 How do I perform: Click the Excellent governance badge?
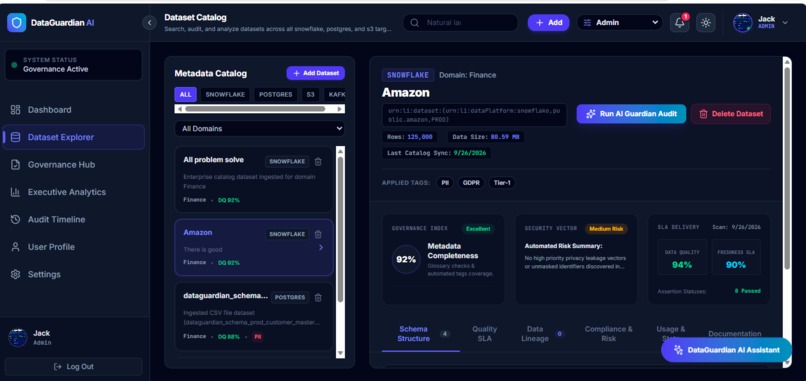(x=478, y=229)
